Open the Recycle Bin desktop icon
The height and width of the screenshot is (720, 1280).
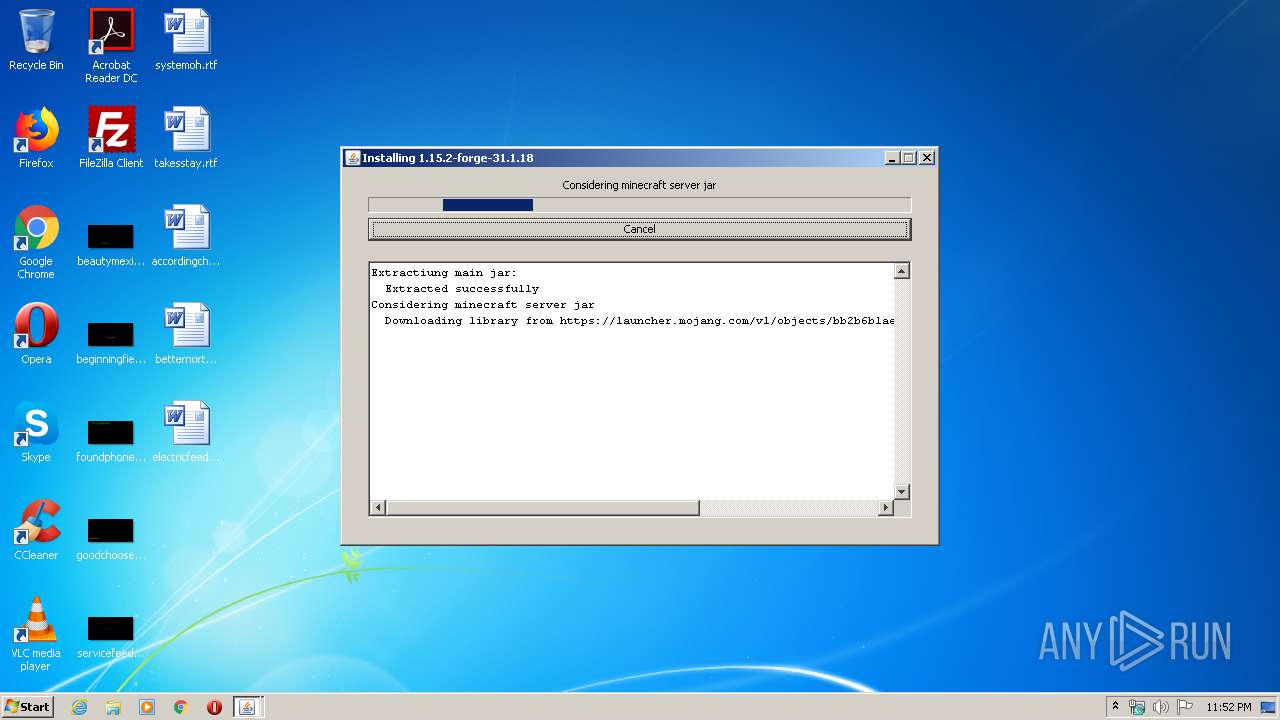[x=36, y=40]
